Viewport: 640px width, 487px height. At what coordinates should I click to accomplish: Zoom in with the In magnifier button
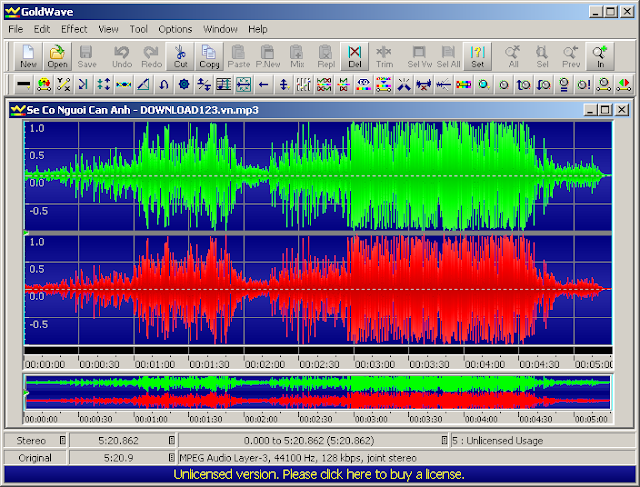[x=600, y=56]
